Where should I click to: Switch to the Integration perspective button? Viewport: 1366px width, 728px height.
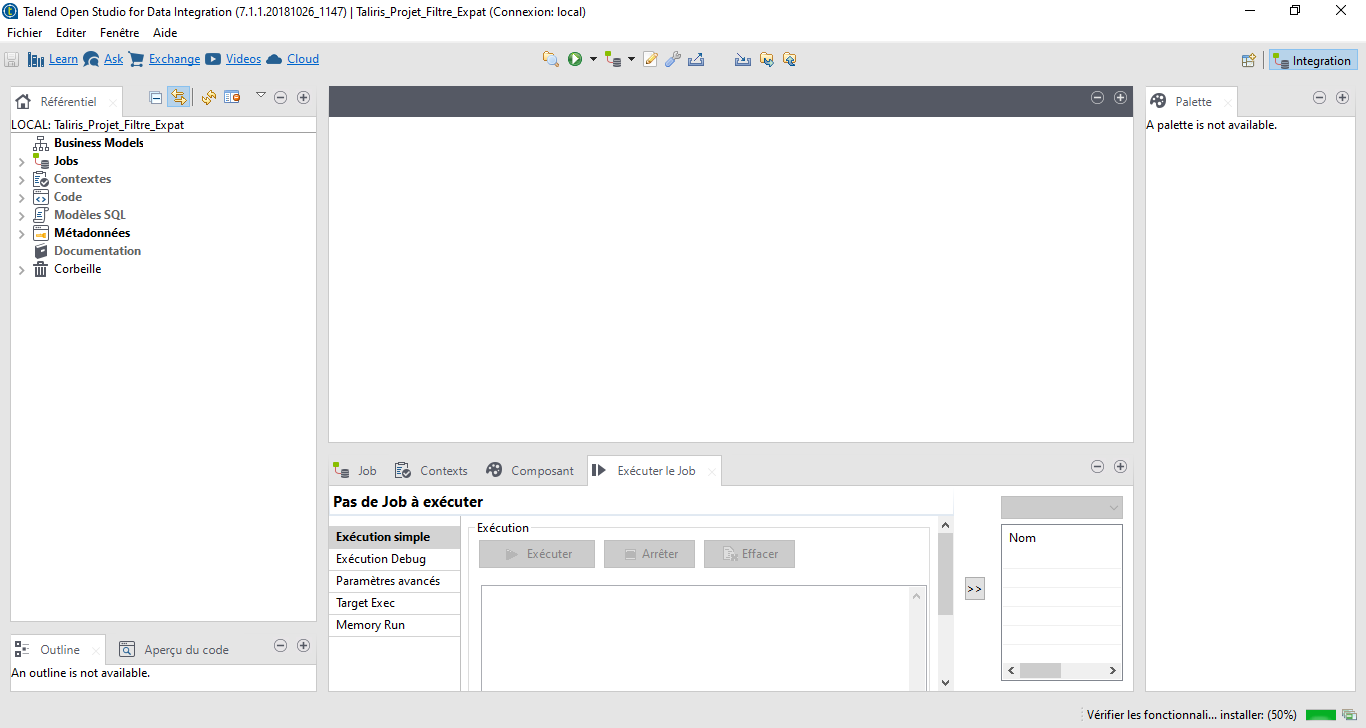[1312, 59]
